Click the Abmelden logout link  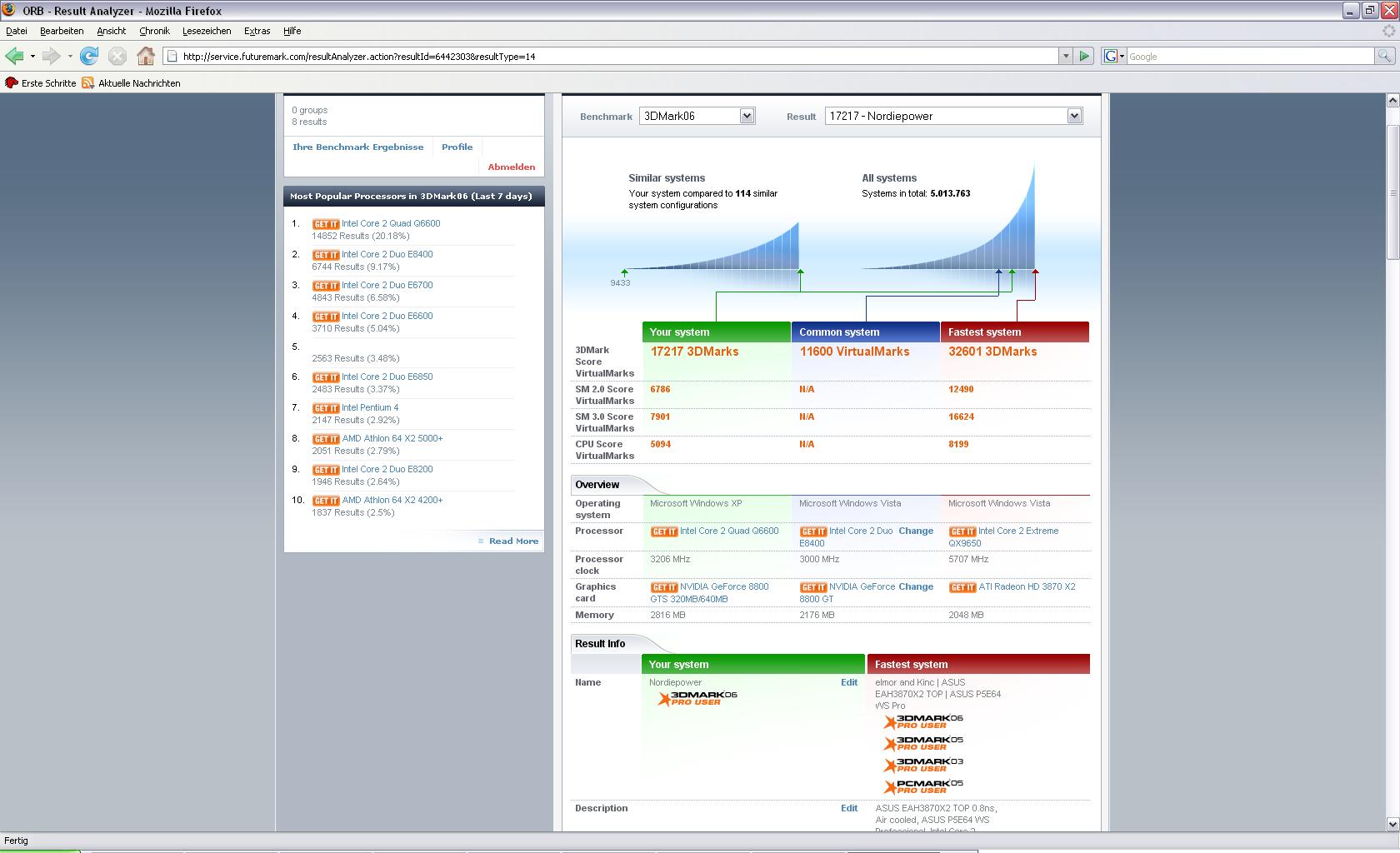point(512,167)
